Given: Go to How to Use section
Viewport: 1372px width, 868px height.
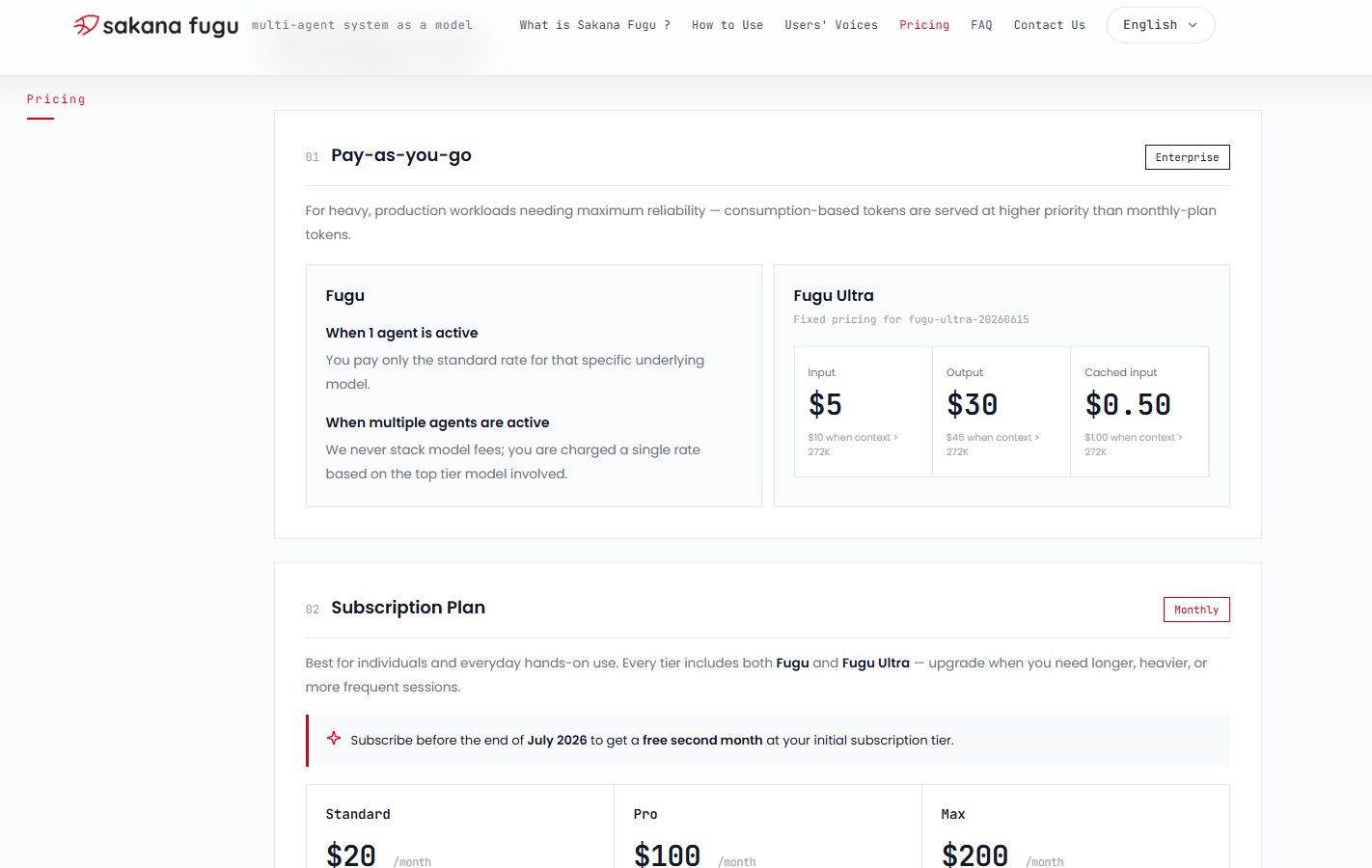Looking at the screenshot, I should point(727,25).
